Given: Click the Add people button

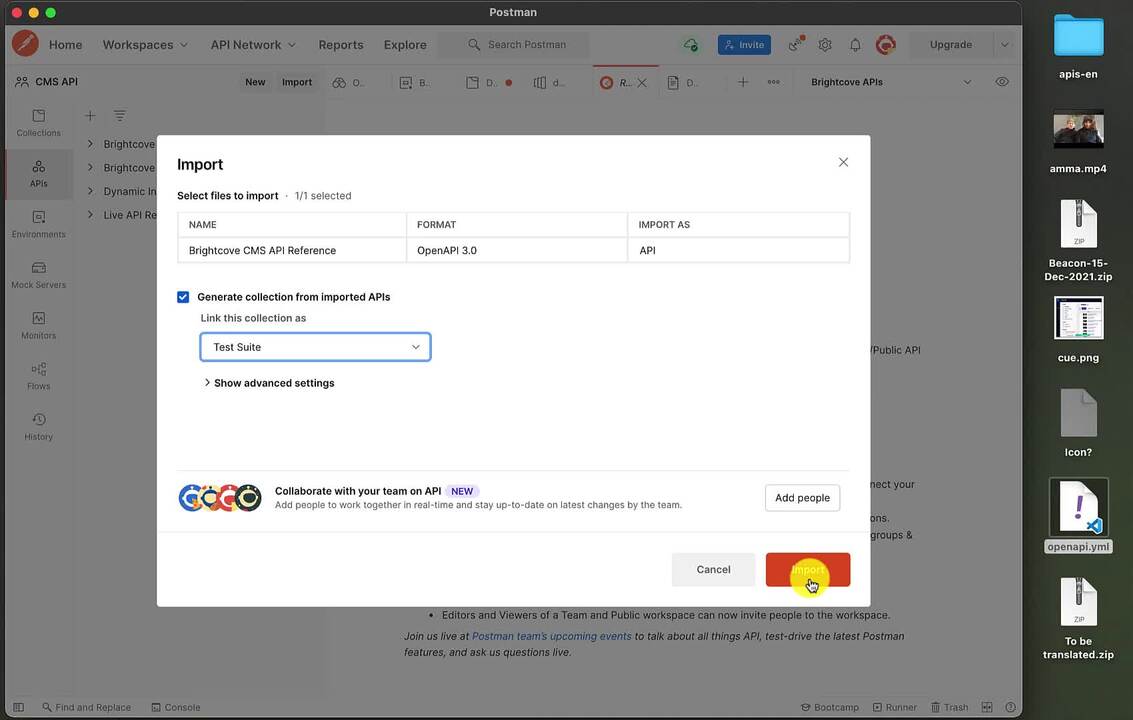Looking at the screenshot, I should pos(802,498).
